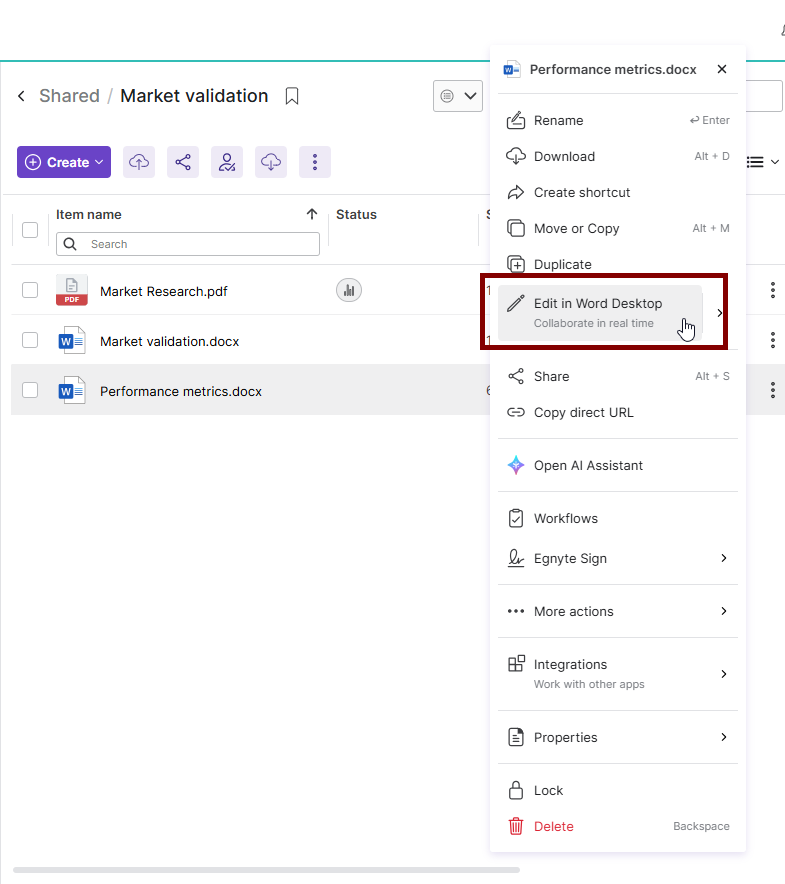The image size is (785, 884).
Task: Click the PDF file icon of Market Research.pdf
Action: pos(72,290)
